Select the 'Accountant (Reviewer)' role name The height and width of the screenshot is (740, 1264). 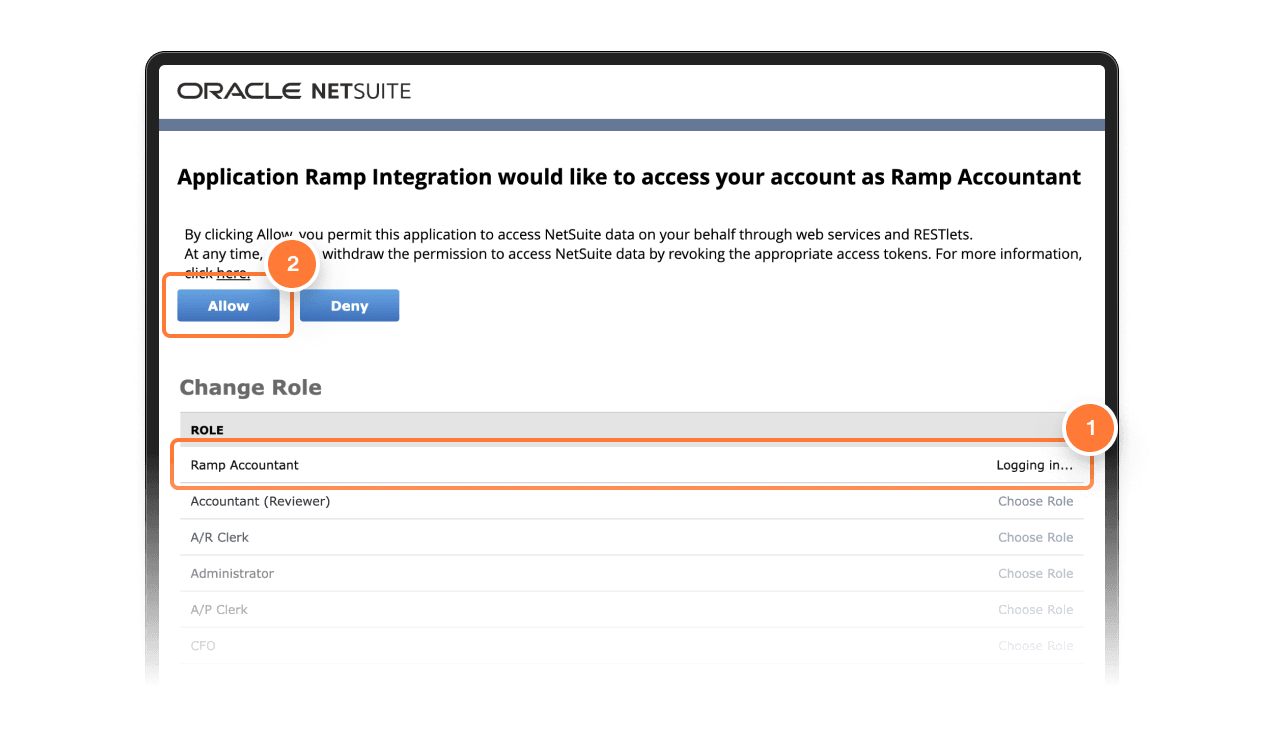(260, 501)
